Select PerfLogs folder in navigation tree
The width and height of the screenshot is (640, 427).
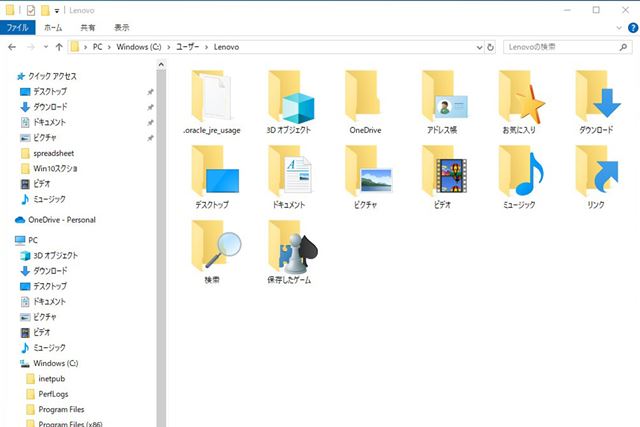click(47, 394)
